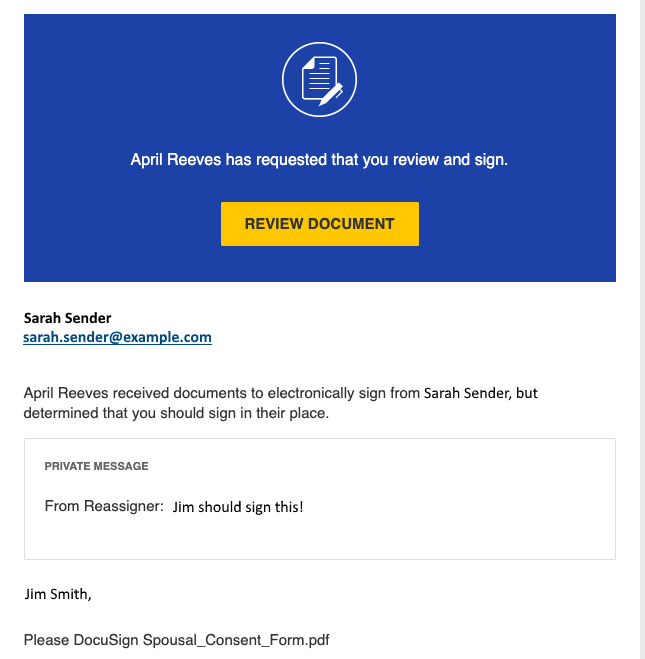
Task: Click the PRIVATE MESSAGE heading label
Action: pos(96,466)
